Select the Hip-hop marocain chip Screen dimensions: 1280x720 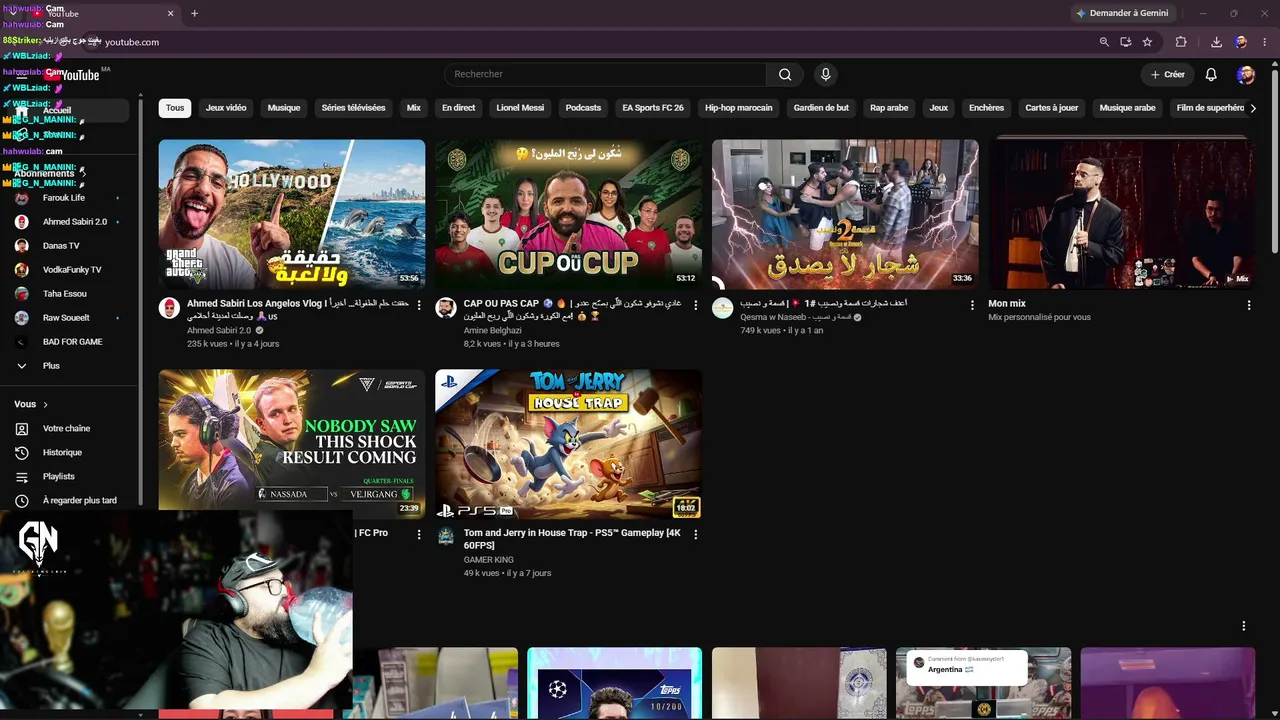[x=739, y=108]
